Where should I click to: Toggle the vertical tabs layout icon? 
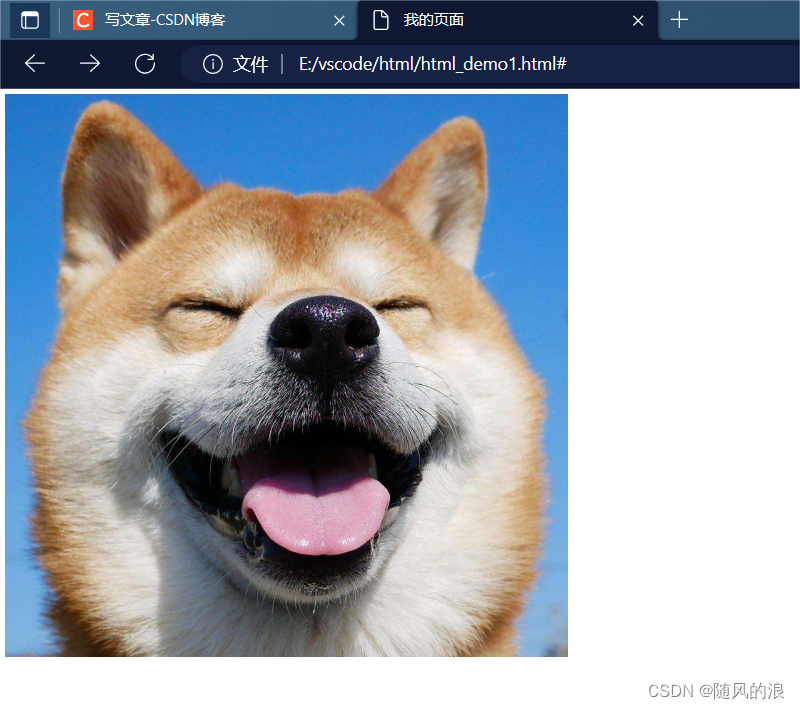click(29, 20)
